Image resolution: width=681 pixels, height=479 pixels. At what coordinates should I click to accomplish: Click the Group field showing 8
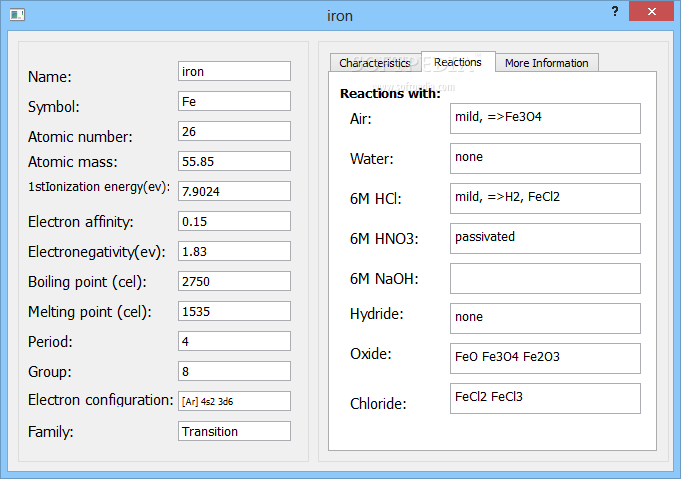234,371
